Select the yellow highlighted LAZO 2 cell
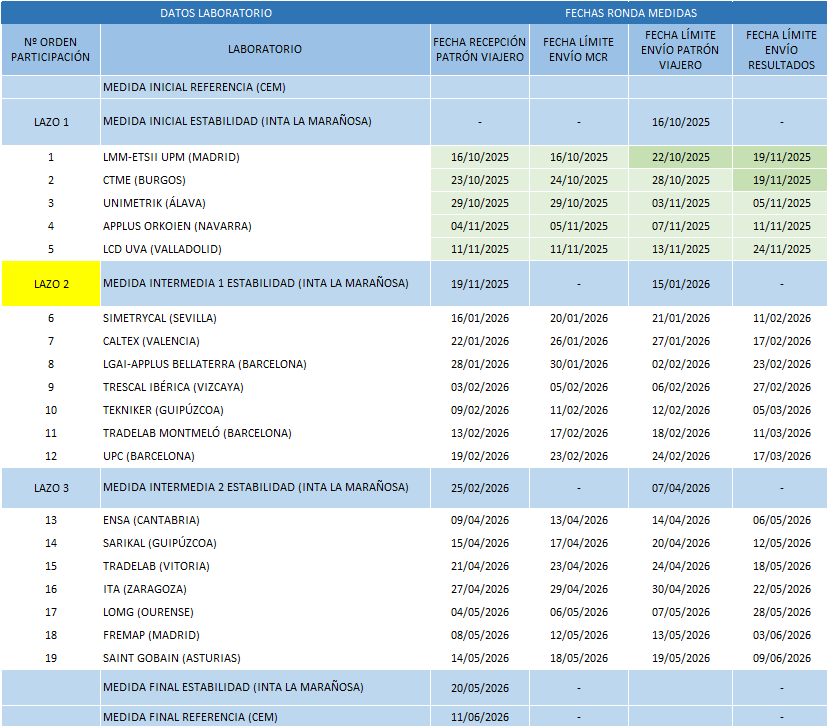 51,284
